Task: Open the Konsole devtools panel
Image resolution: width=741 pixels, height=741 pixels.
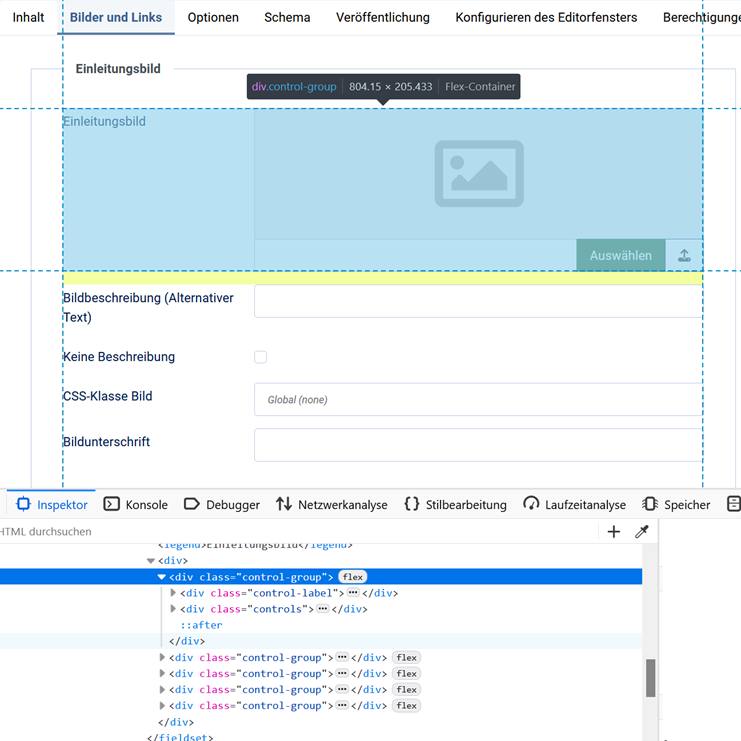Action: [x=136, y=505]
